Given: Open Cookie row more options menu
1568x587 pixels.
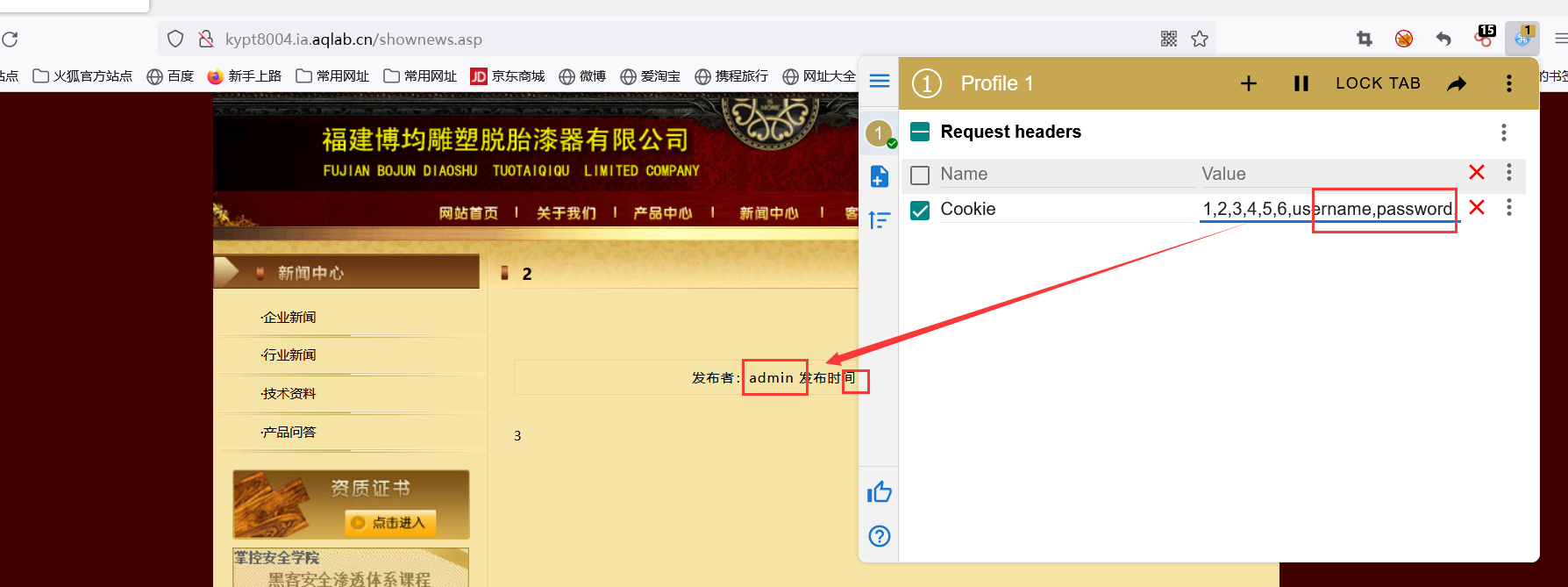Looking at the screenshot, I should [x=1509, y=208].
